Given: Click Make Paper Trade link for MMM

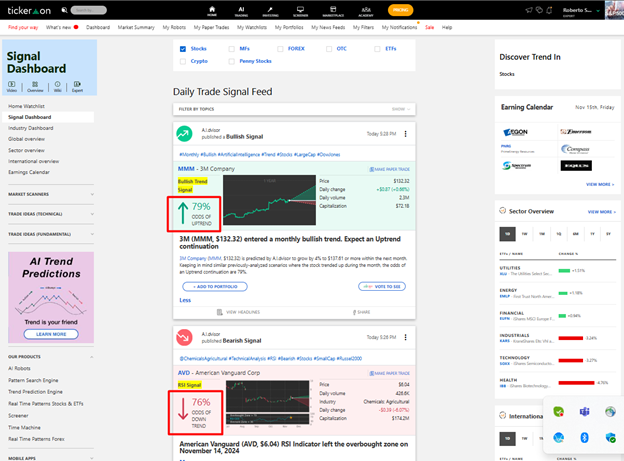Looking at the screenshot, I should 390,169.
